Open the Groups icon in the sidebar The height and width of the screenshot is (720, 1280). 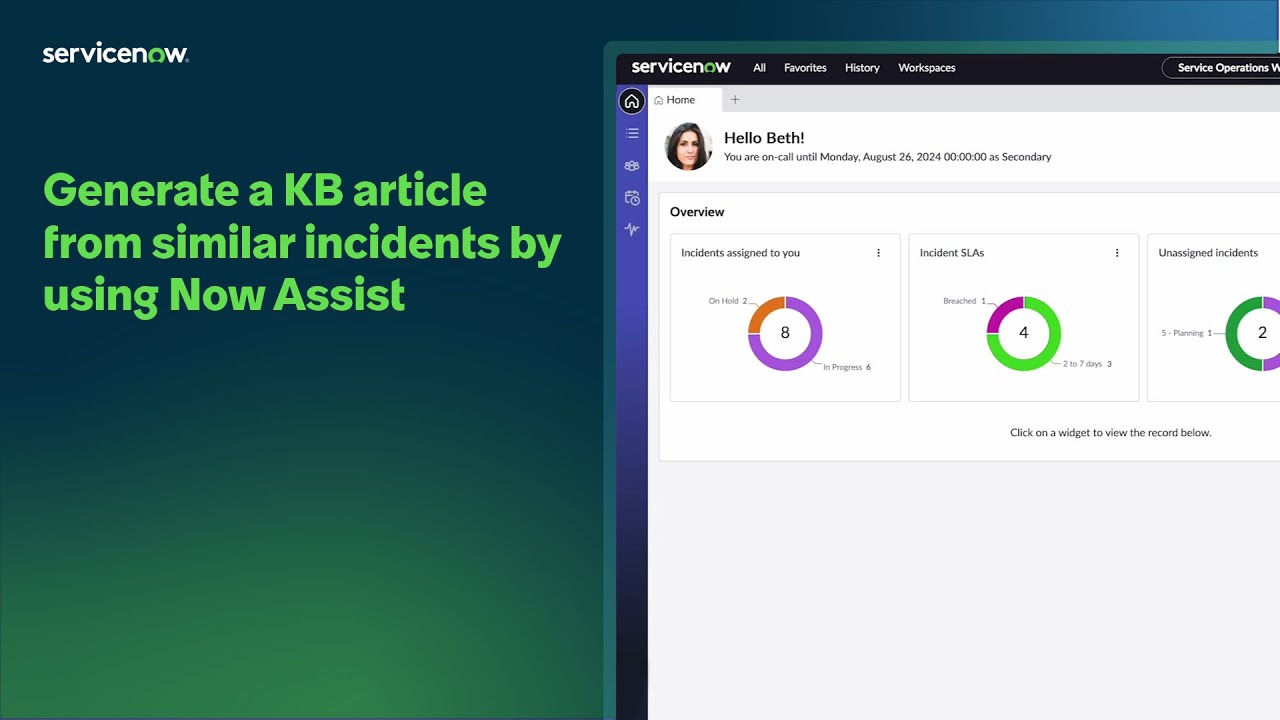coord(631,165)
